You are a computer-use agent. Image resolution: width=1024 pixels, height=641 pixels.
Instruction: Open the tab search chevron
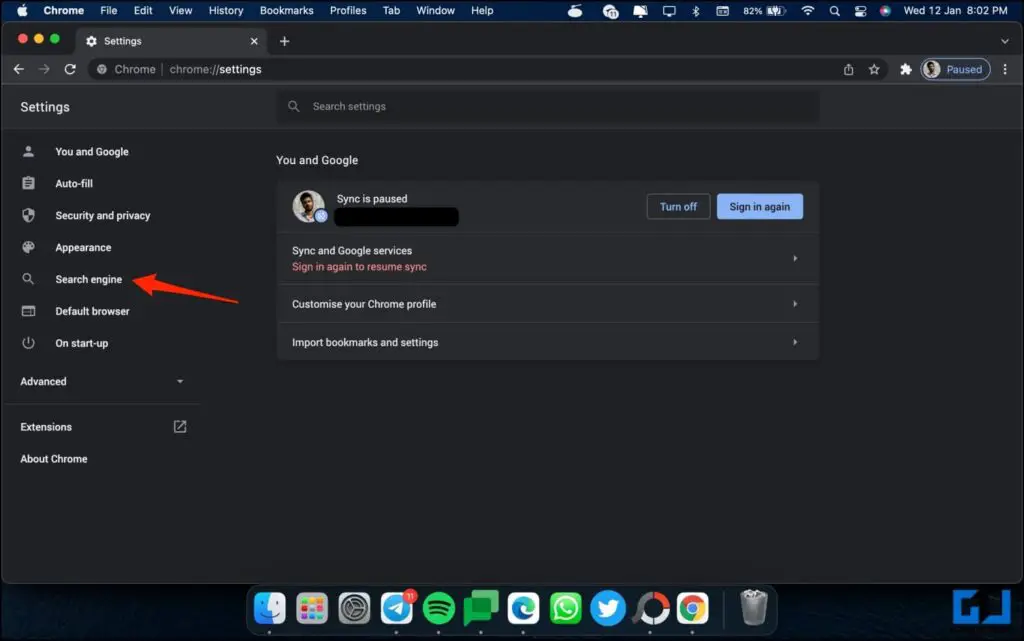click(x=1004, y=41)
